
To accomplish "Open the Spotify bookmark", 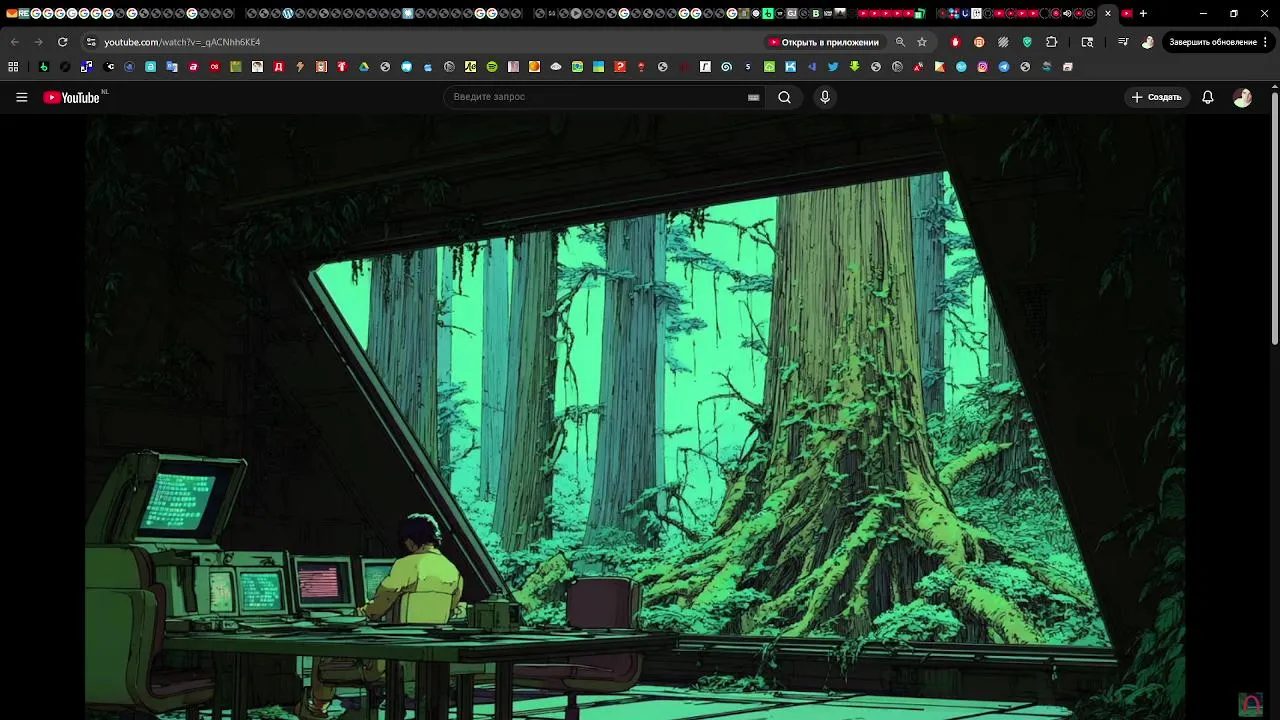I will tap(492, 67).
